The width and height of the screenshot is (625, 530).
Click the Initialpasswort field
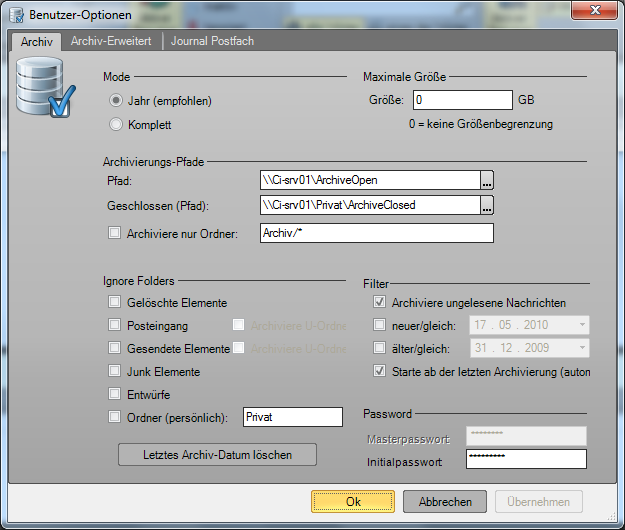coord(525,459)
